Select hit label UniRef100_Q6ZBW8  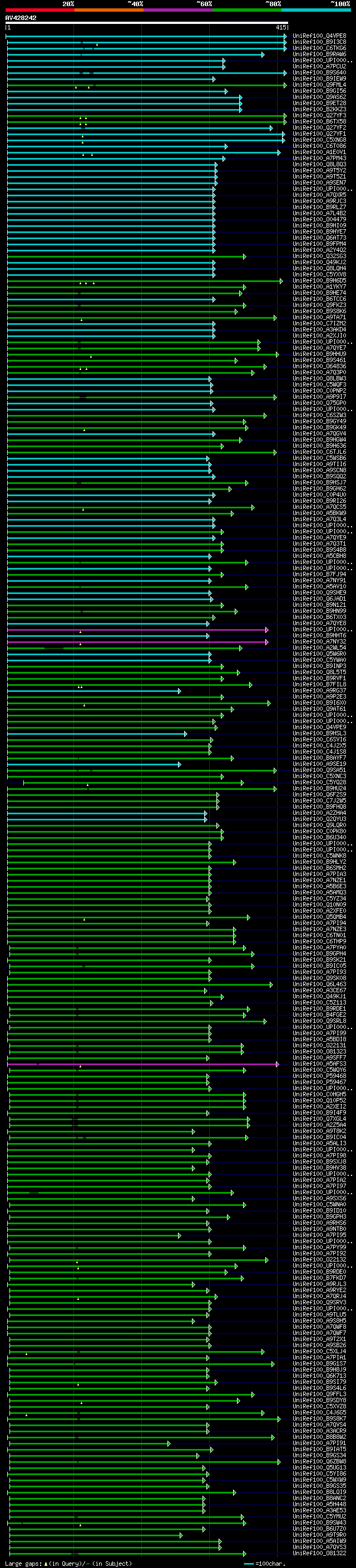coord(319,1461)
